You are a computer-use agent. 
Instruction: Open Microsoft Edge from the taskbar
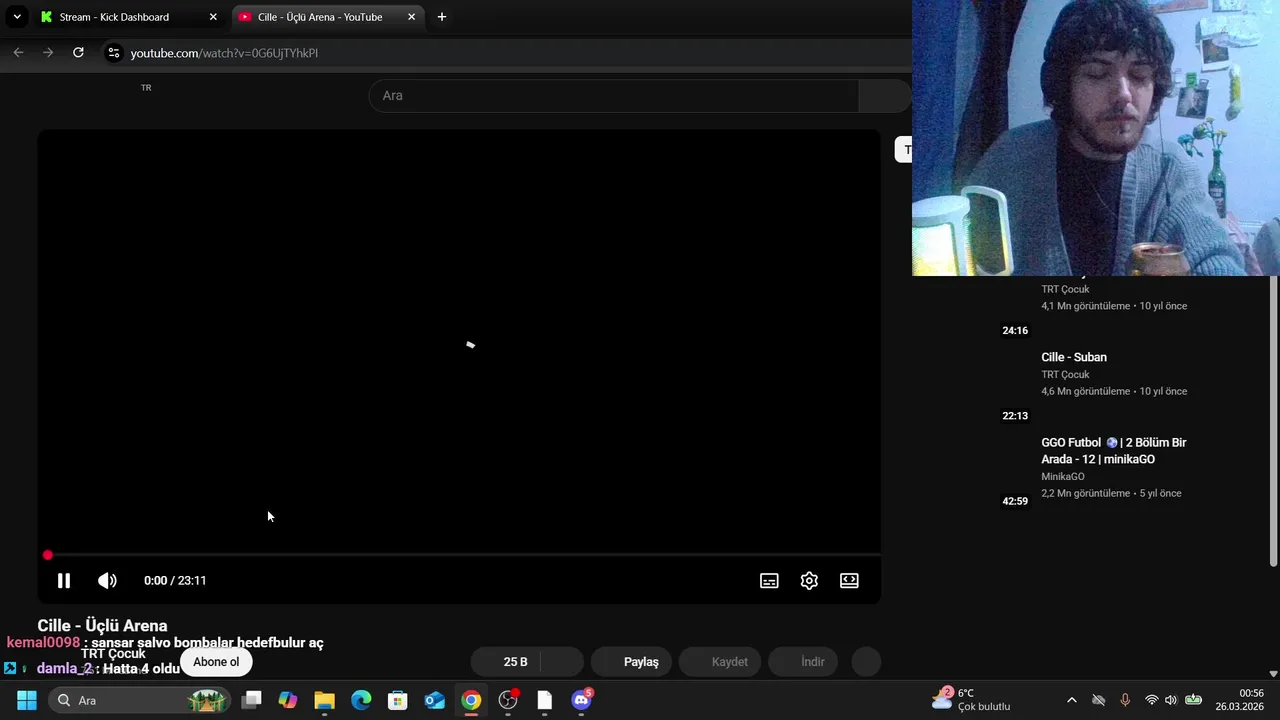click(361, 700)
